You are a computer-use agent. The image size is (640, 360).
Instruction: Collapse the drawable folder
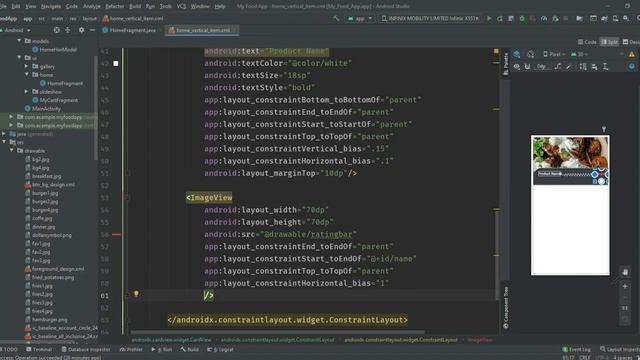[x=12, y=151]
